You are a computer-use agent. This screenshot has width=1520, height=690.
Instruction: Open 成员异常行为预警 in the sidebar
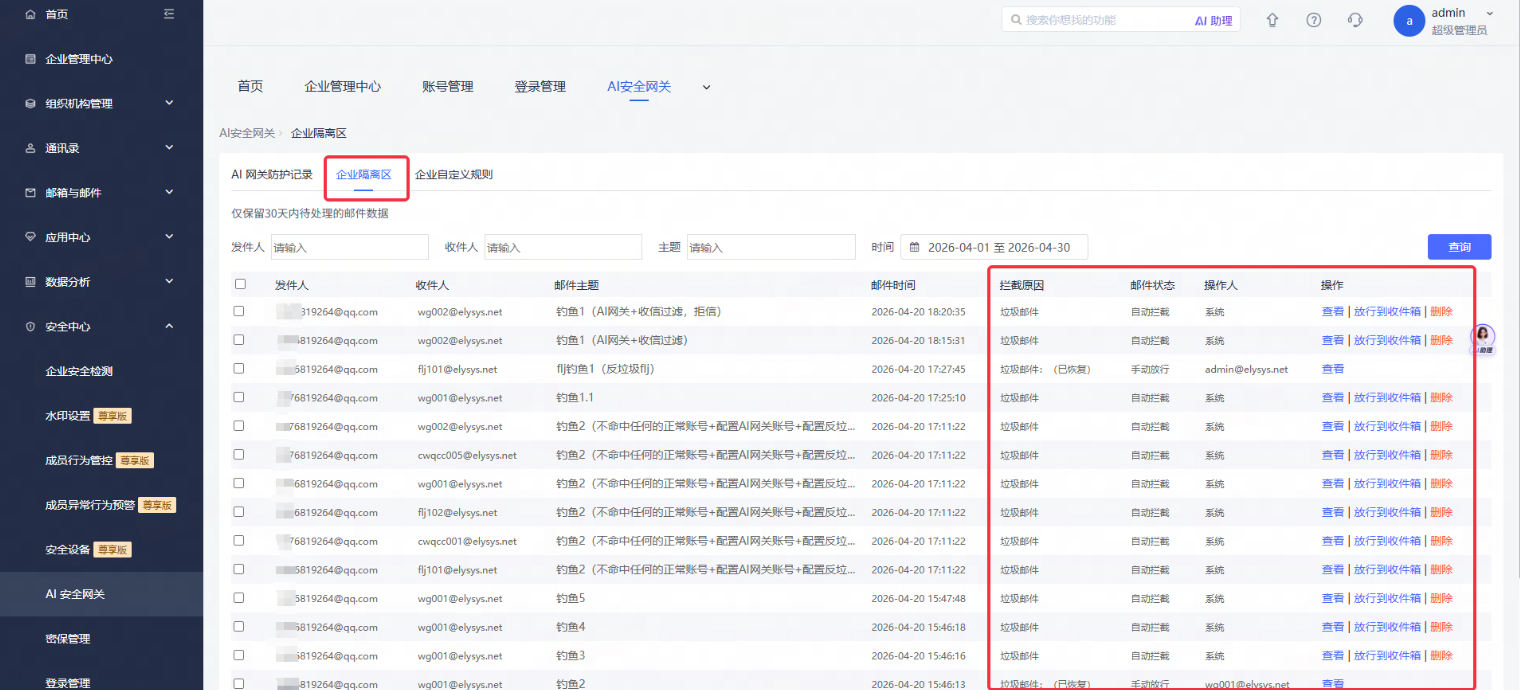tap(90, 505)
